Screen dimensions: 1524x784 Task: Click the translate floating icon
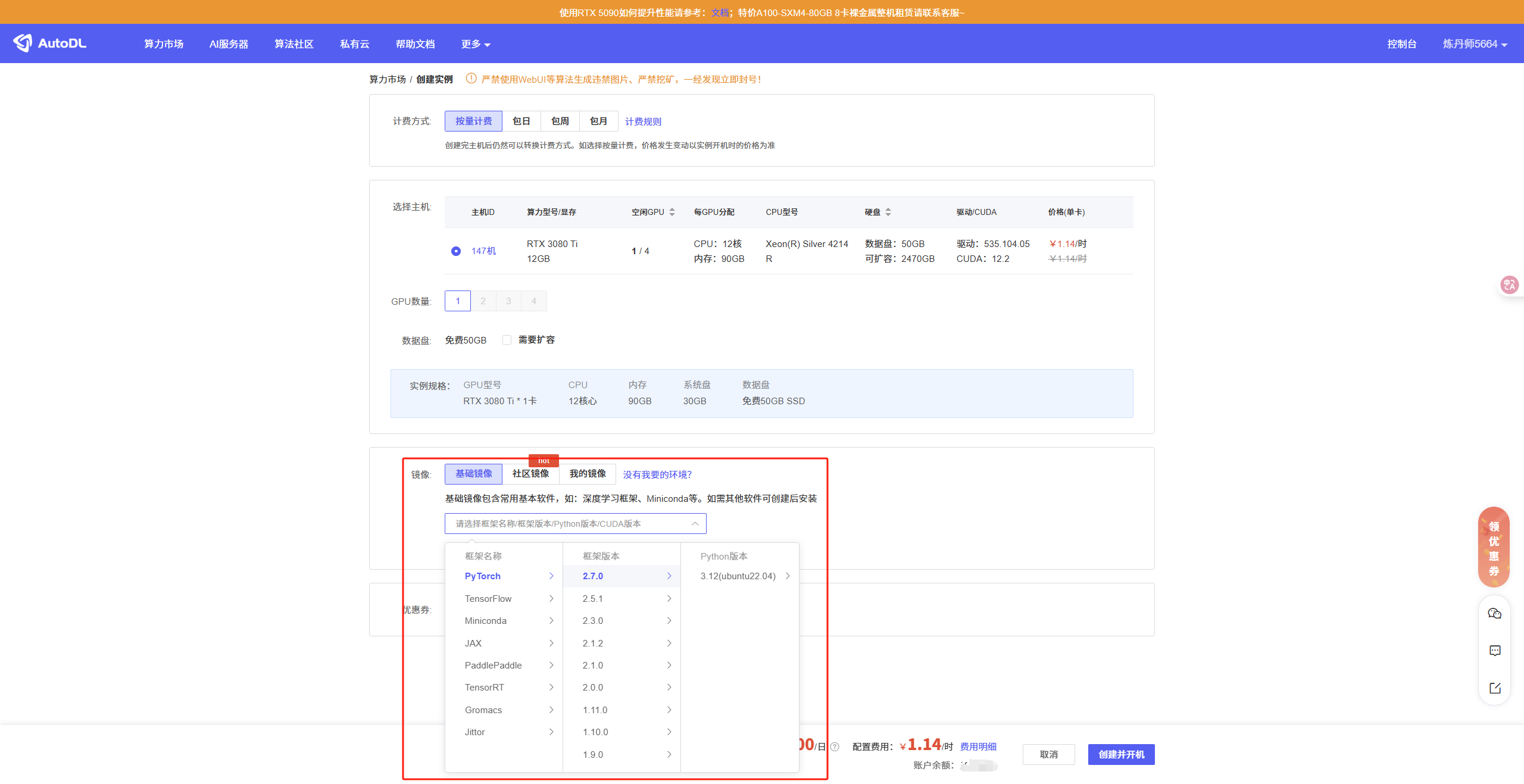[1509, 285]
